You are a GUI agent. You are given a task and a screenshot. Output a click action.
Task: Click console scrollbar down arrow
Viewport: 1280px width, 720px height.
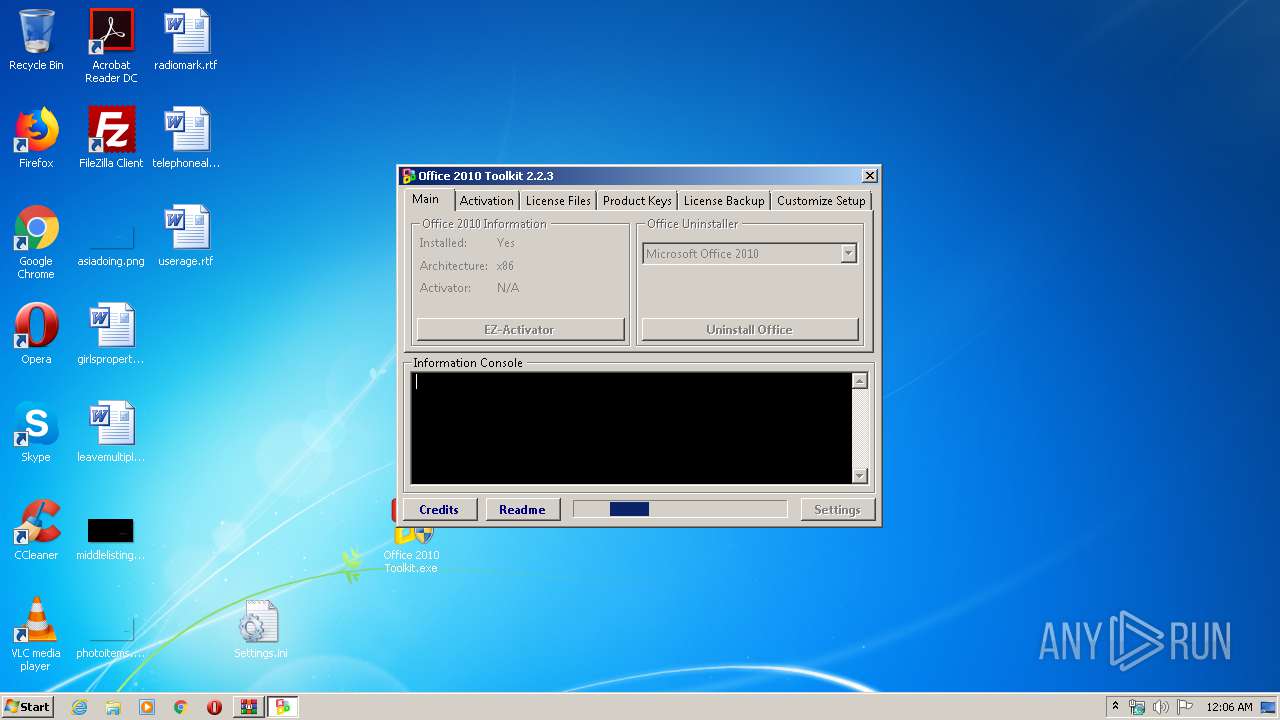point(860,476)
